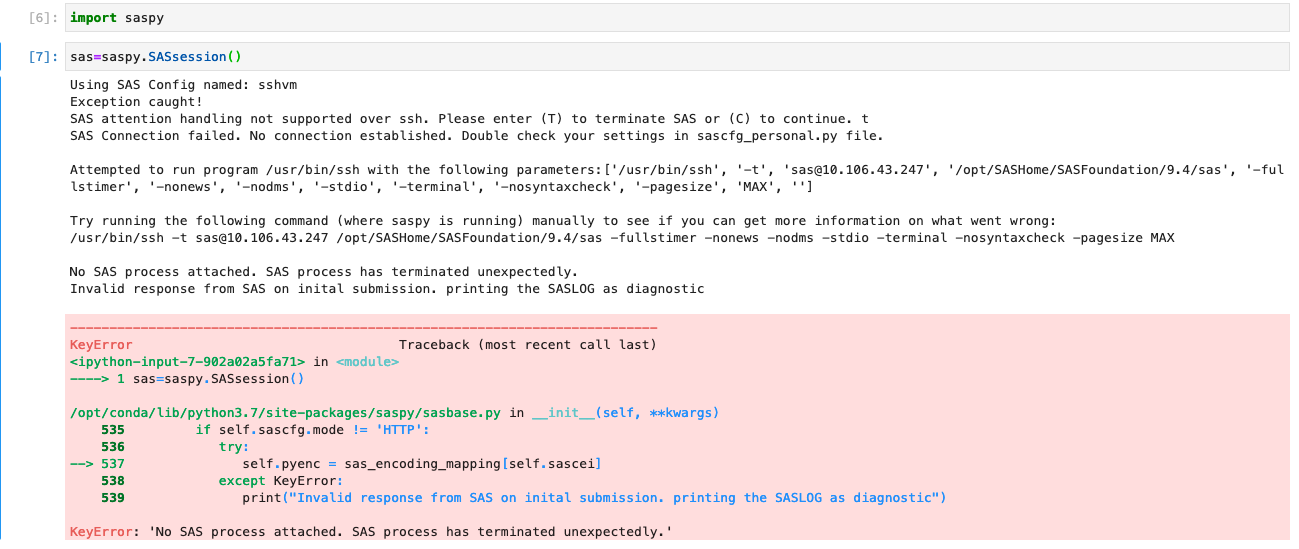Select the [6] cell prompt label
The height and width of the screenshot is (549, 1299).
tap(45, 18)
